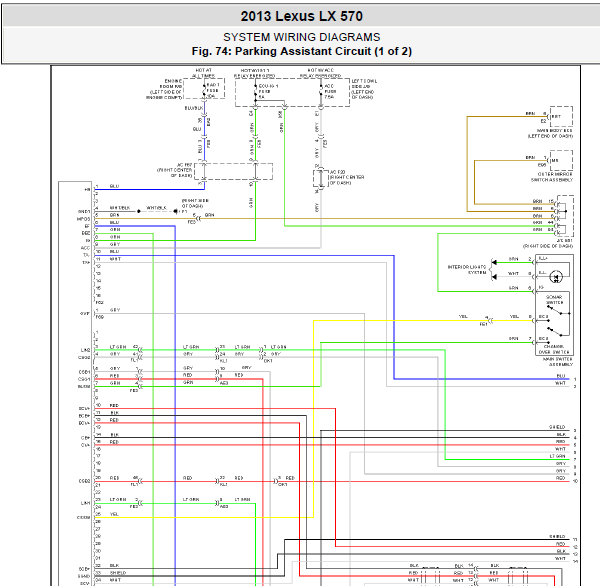Click the 'INTERIOR LIGHTS SYSTEM' label
Image resolution: width=600 pixels, height=586 pixels.
(x=467, y=269)
